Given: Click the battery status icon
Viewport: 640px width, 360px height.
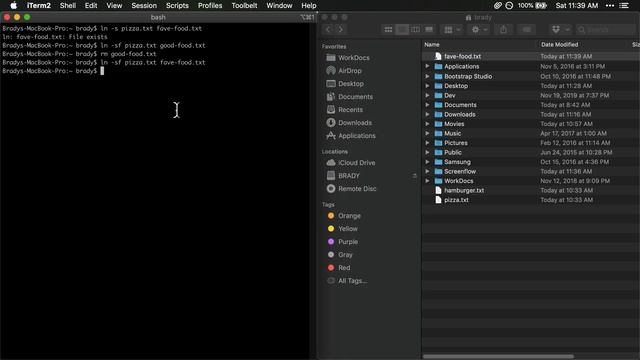Looking at the screenshot, I should click(541, 6).
